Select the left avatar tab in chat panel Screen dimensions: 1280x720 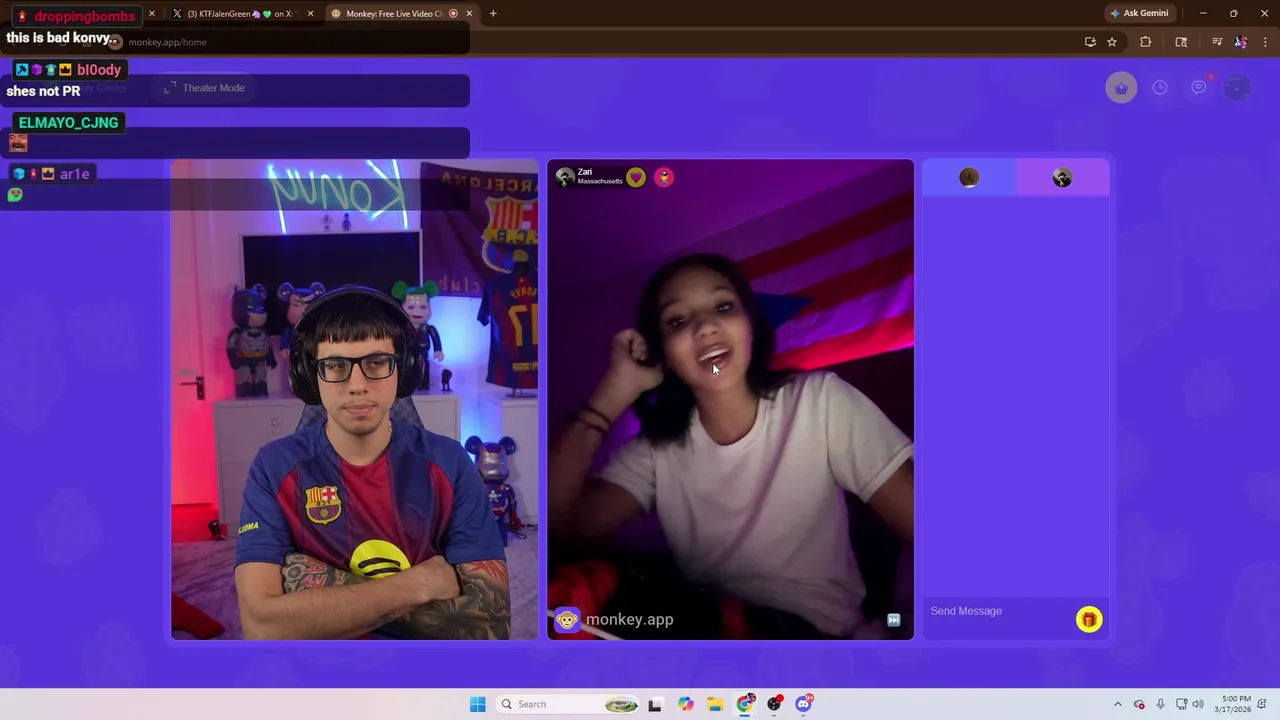969,178
